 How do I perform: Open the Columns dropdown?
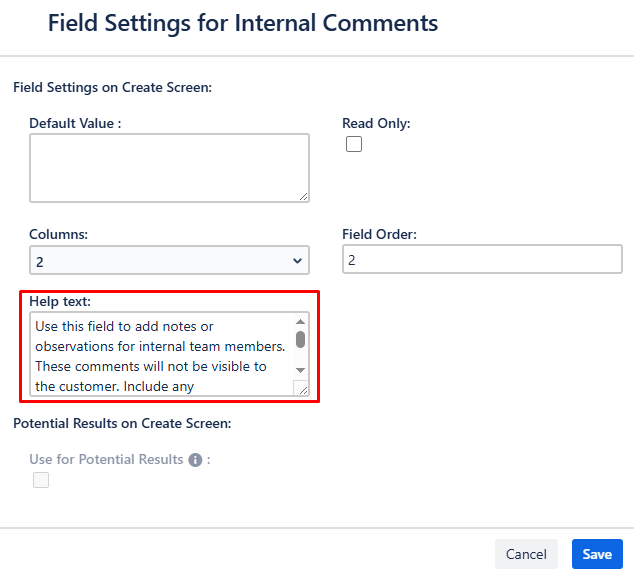point(169,260)
